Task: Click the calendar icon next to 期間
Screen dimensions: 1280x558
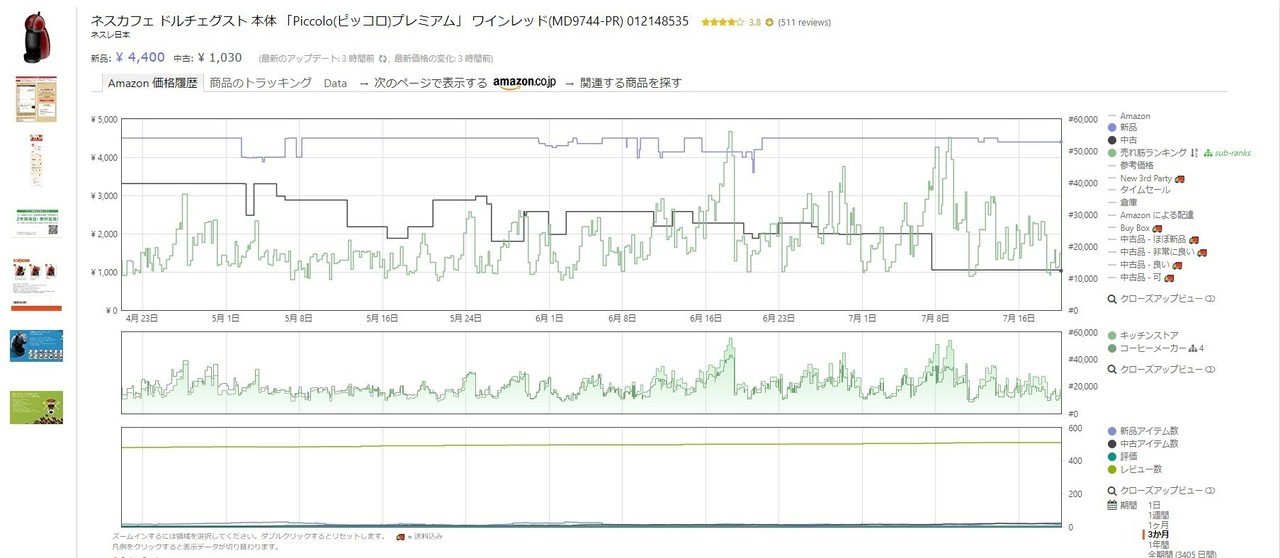Action: [x=1112, y=505]
